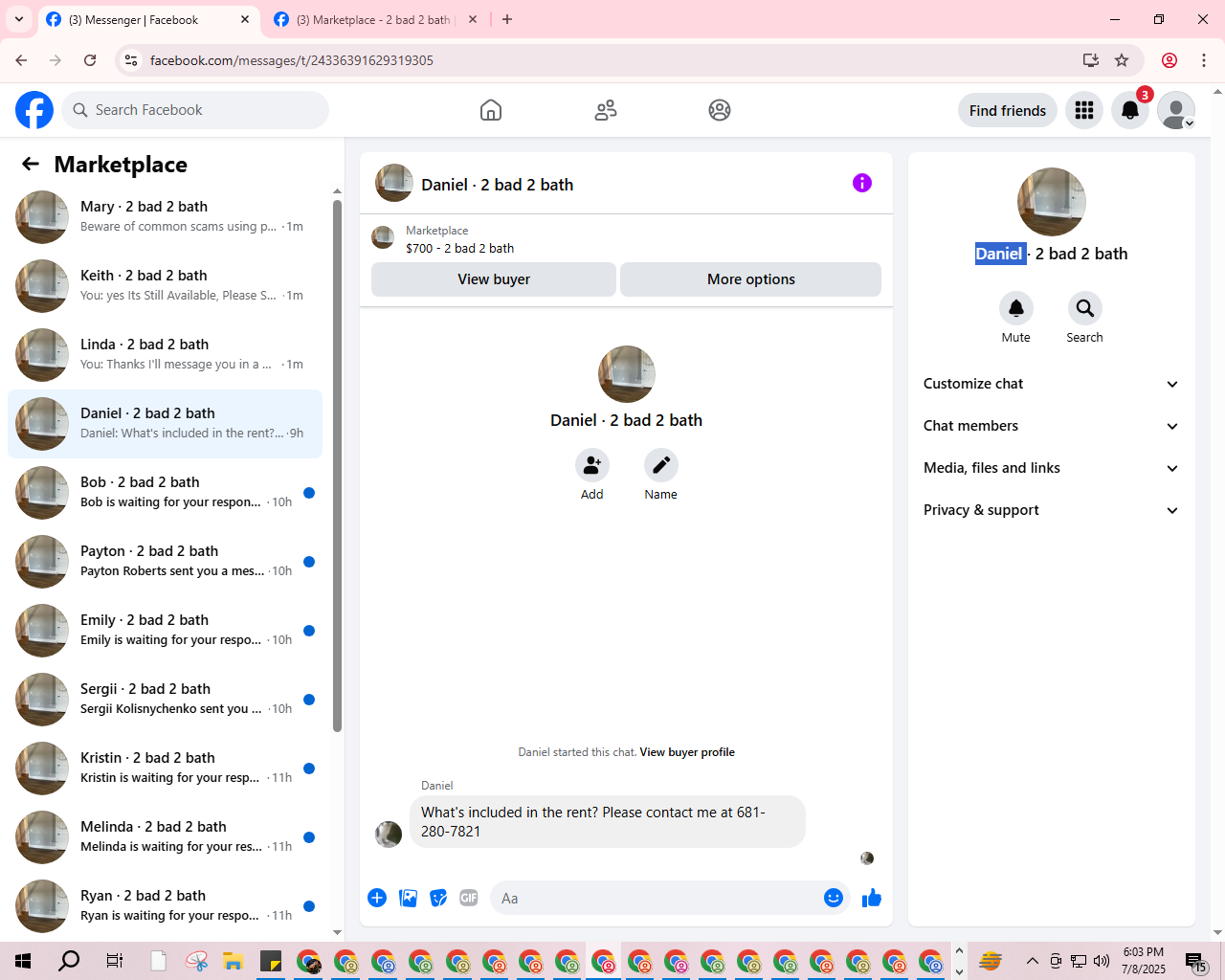Image resolution: width=1225 pixels, height=980 pixels.
Task: Reload the page in Chrome
Action: [90, 60]
